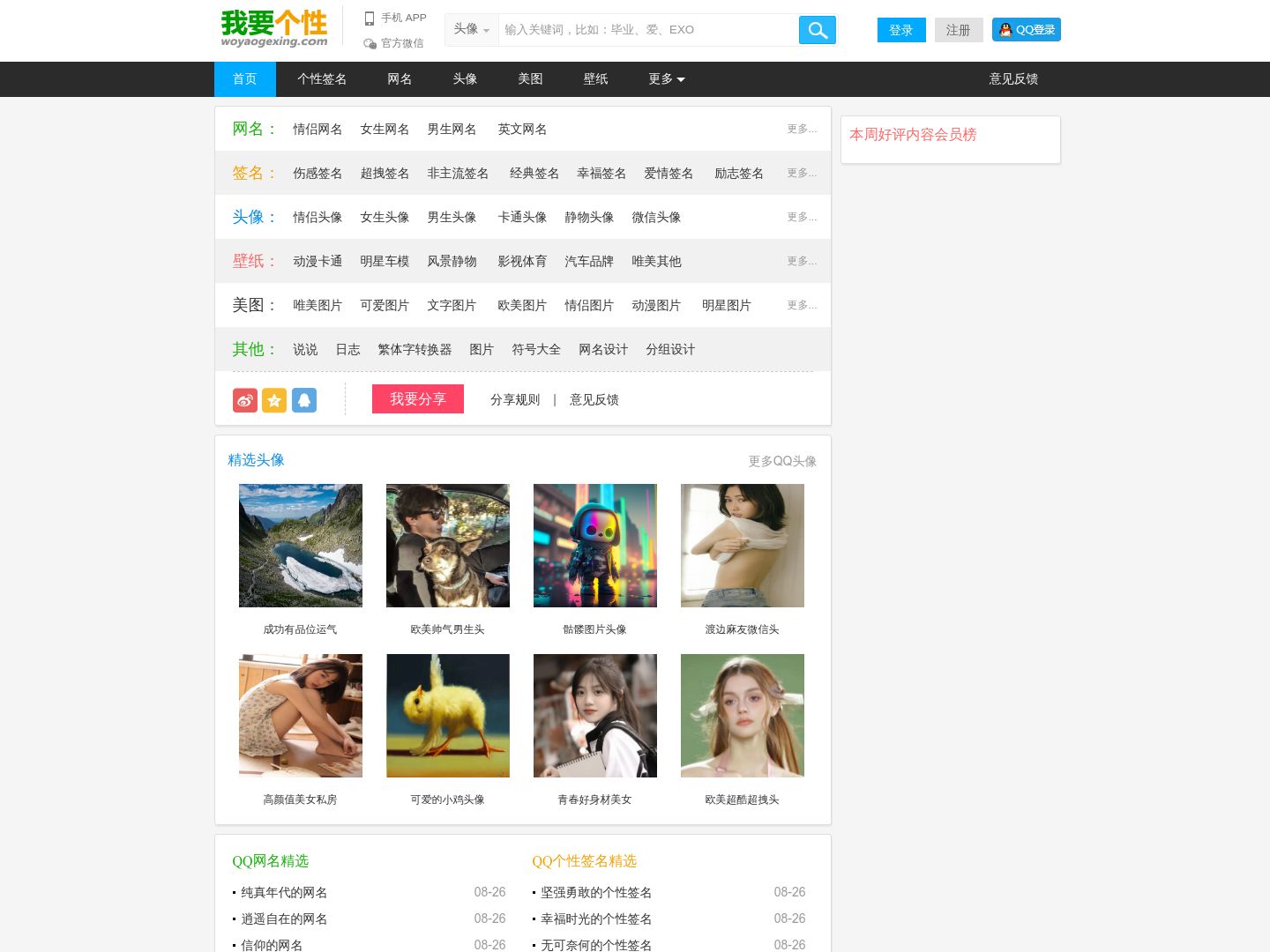Screen dimensions: 1270x952
Task: Click the QQ个性签名精选 heading
Action: point(584,861)
